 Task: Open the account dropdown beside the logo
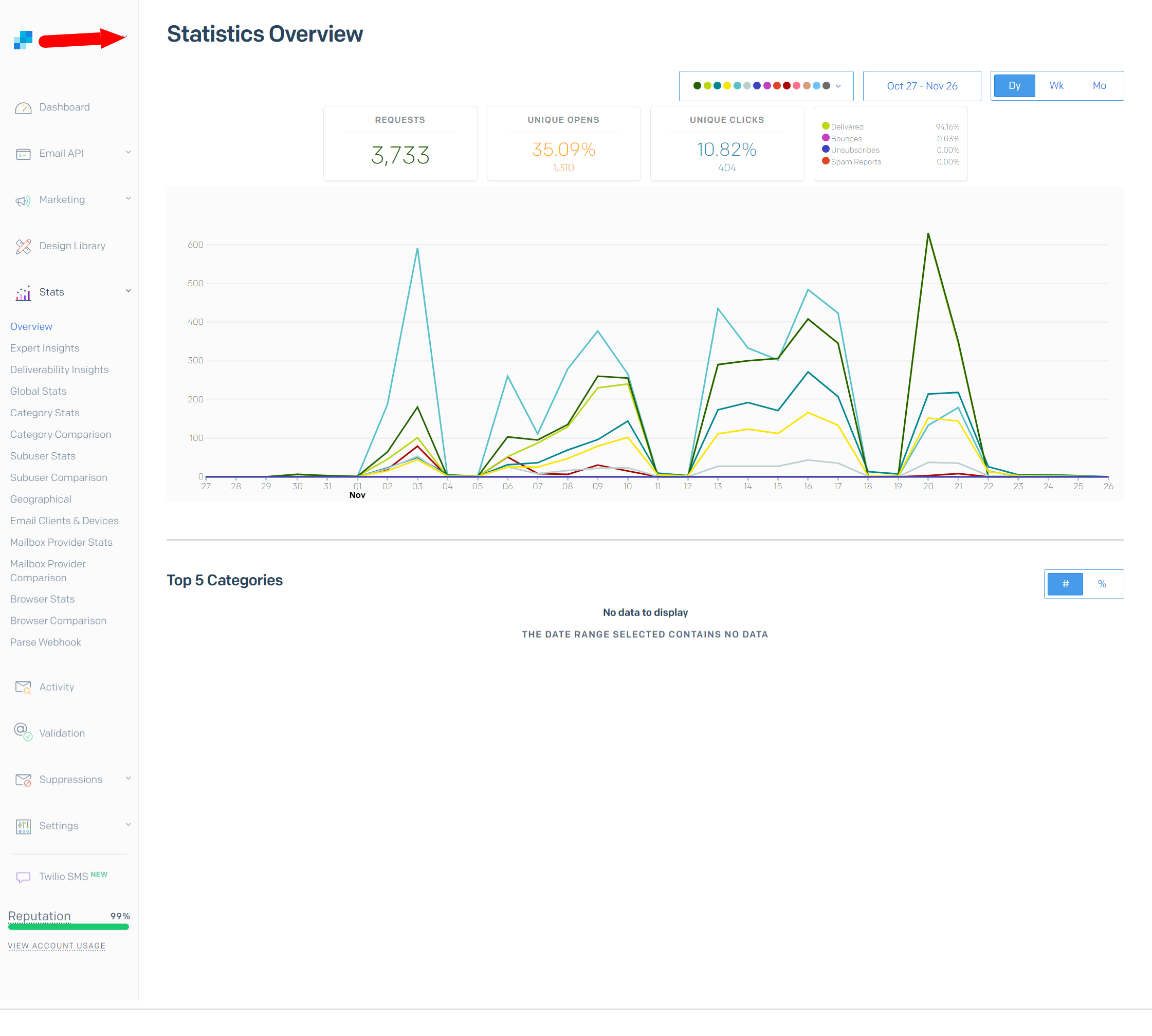tap(125, 38)
